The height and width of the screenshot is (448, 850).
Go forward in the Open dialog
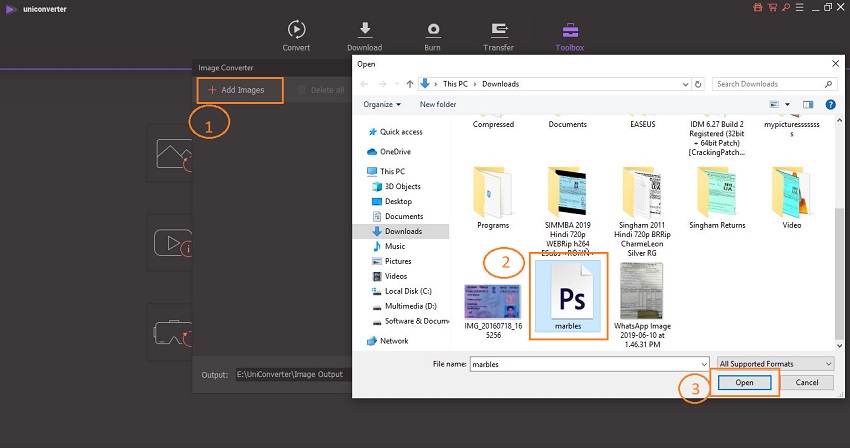coord(382,84)
